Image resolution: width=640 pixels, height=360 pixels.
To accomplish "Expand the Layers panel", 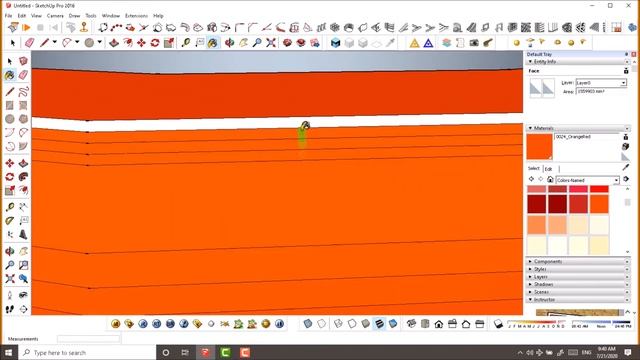I will pos(578,277).
